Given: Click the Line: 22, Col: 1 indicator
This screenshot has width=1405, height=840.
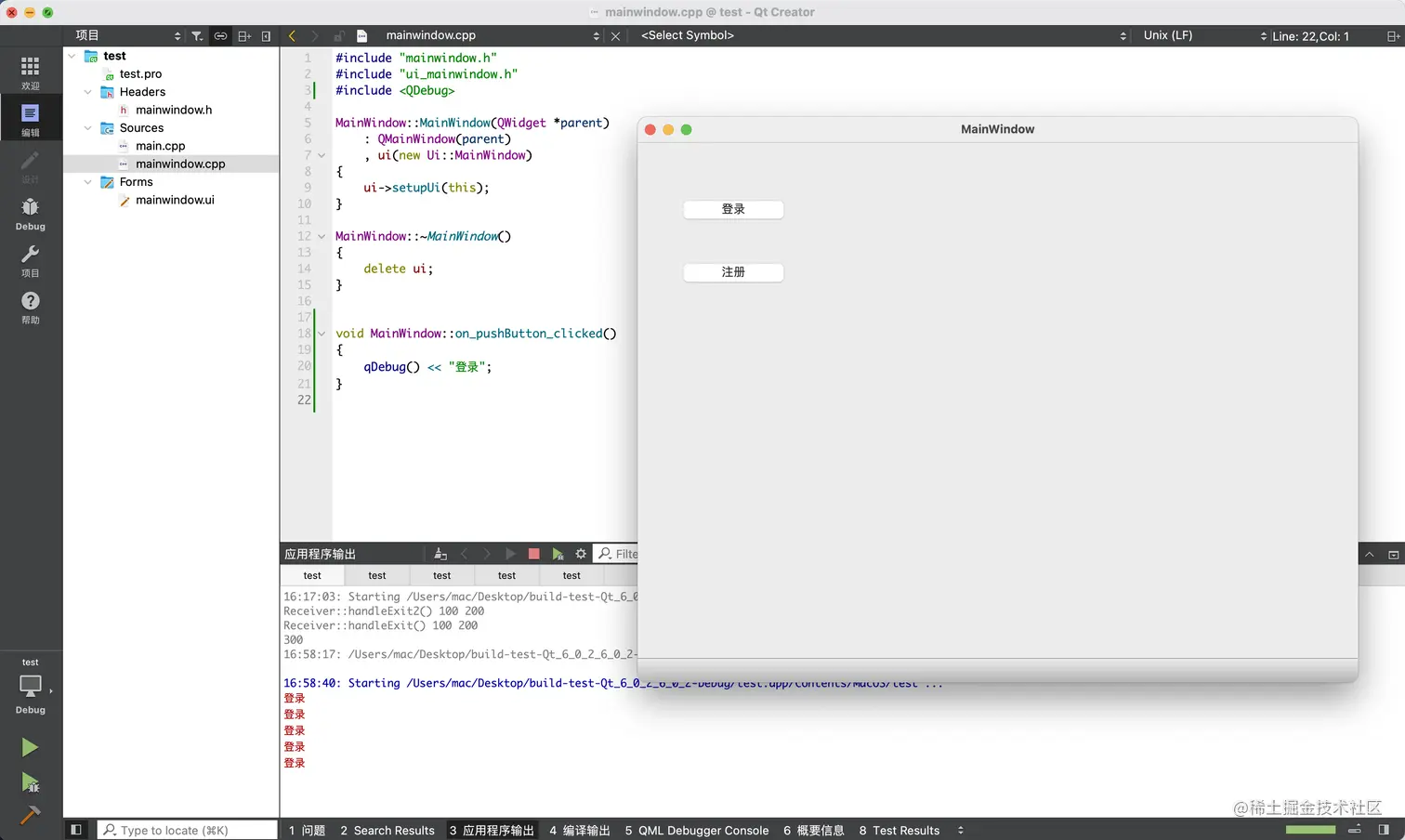Looking at the screenshot, I should tap(1310, 36).
